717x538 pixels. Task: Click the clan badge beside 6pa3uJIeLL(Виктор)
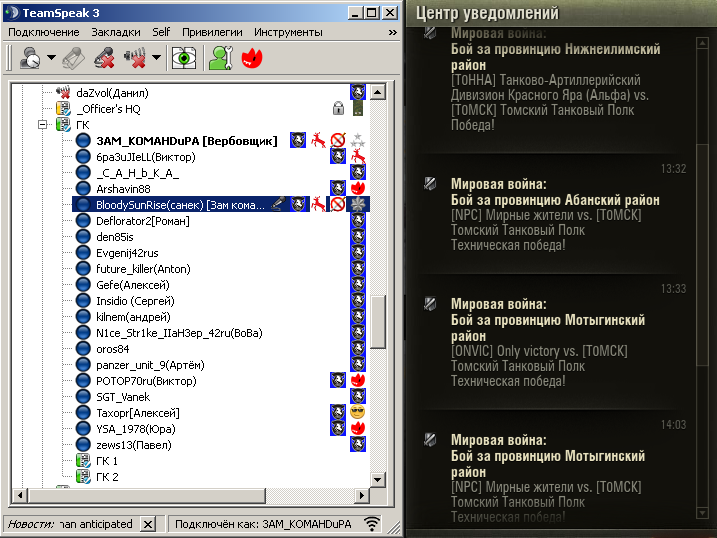coord(338,156)
